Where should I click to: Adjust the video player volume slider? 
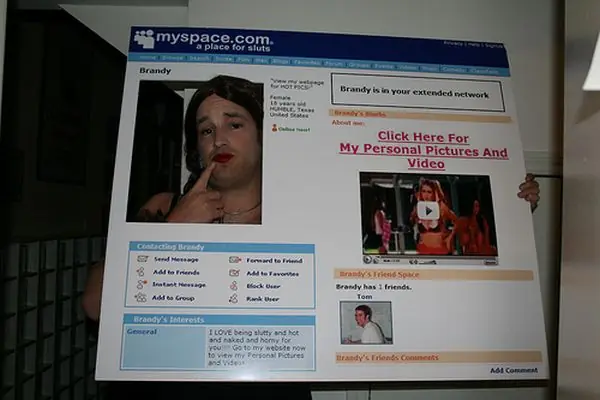pos(428,262)
